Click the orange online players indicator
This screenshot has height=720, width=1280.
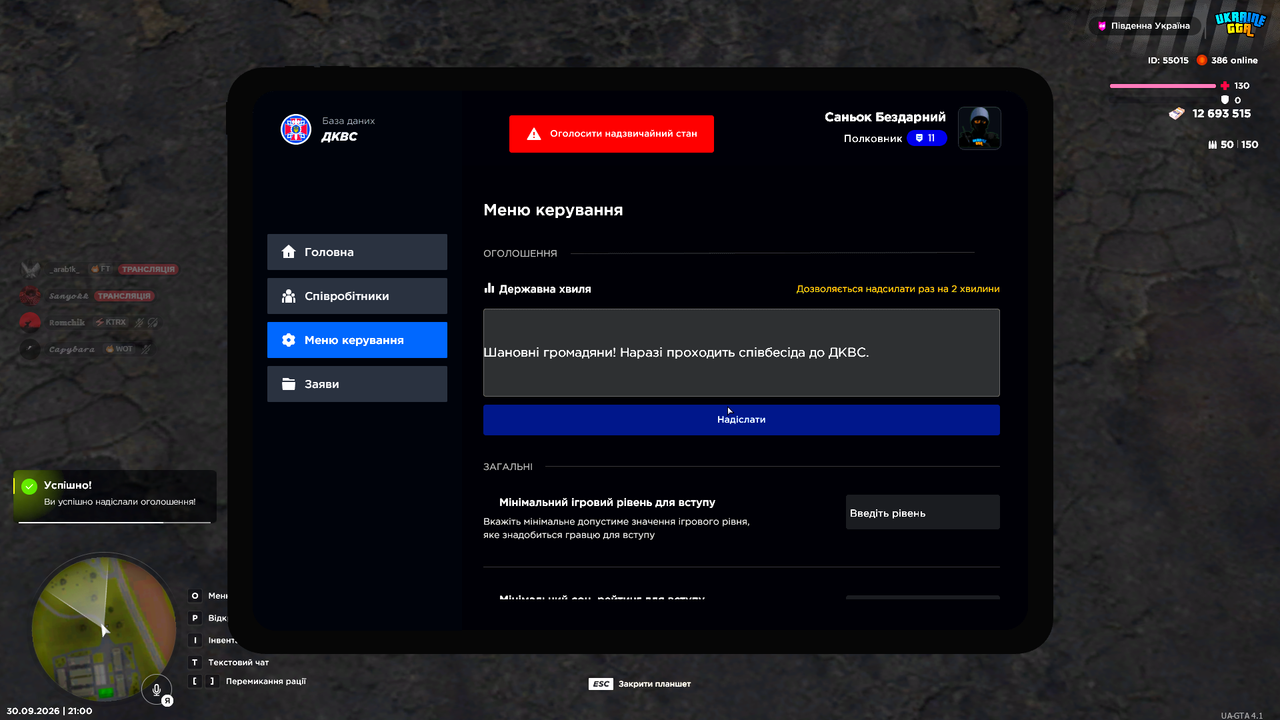click(1202, 60)
